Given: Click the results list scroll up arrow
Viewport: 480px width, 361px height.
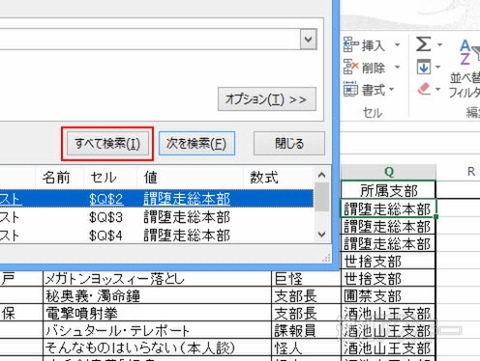Looking at the screenshot, I should tap(322, 175).
